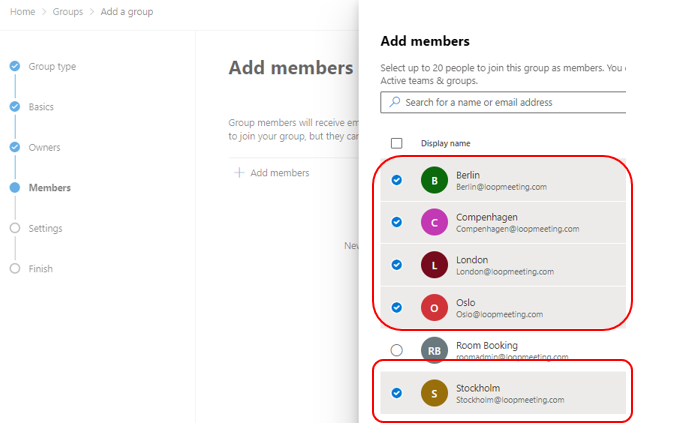The width and height of the screenshot is (674, 442).
Task: Toggle the select-all Display name checkbox
Action: pos(397,143)
